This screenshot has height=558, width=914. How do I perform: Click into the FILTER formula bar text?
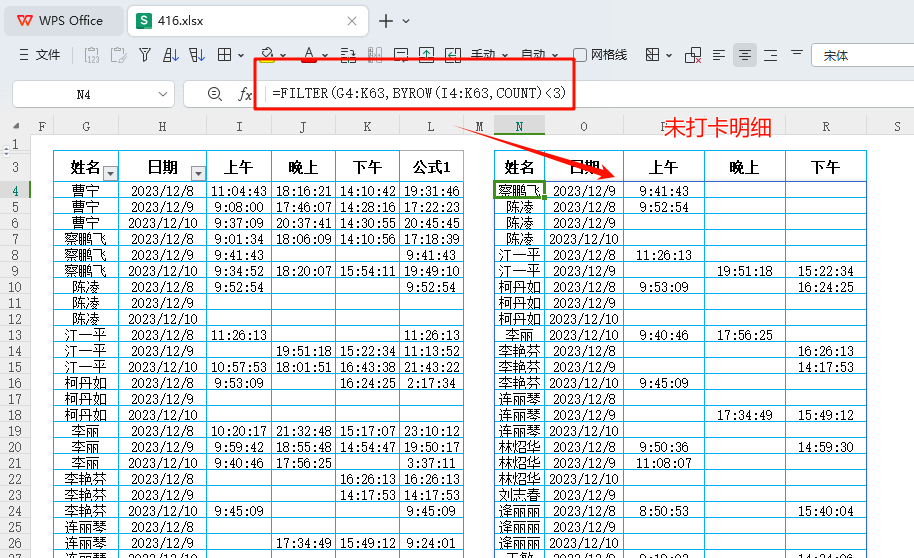419,93
